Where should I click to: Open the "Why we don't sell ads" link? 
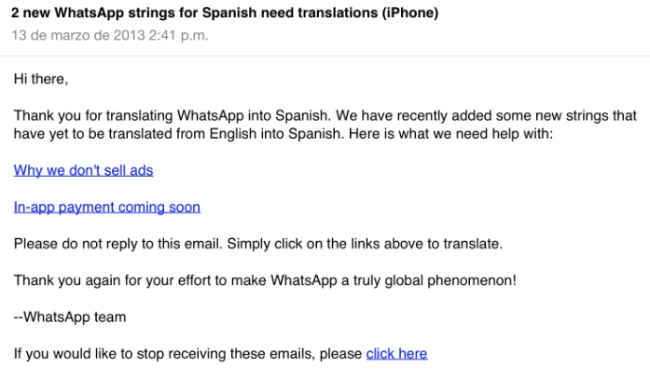(x=83, y=170)
